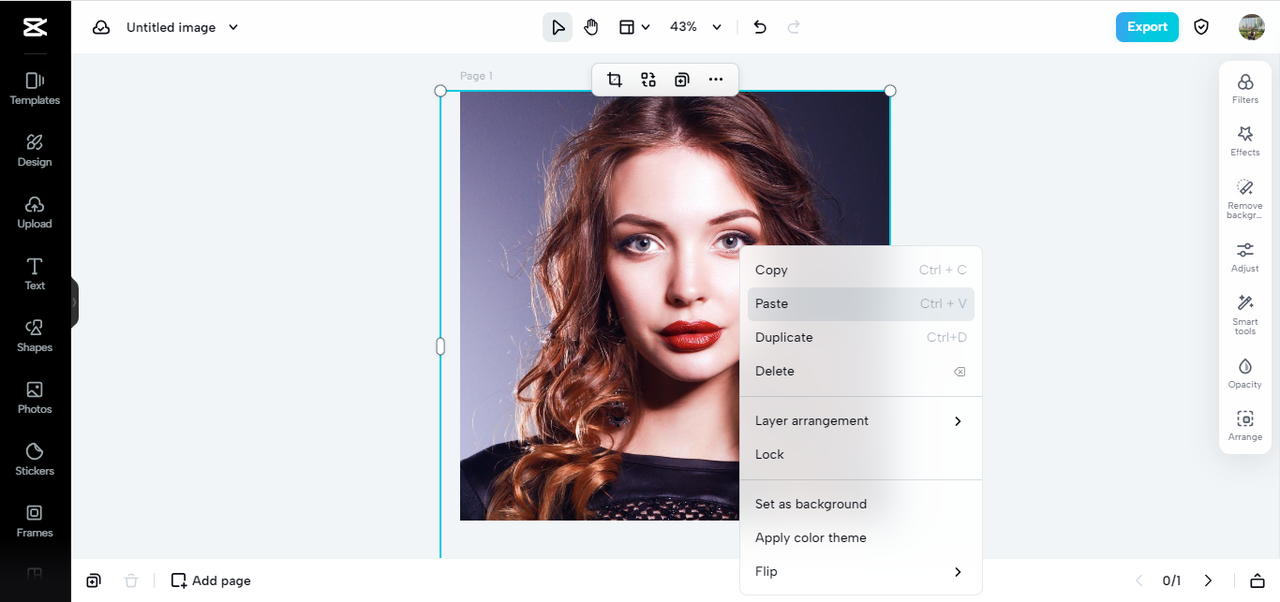This screenshot has width=1280, height=602.
Task: Choose Lock in the context menu
Action: (x=860, y=454)
